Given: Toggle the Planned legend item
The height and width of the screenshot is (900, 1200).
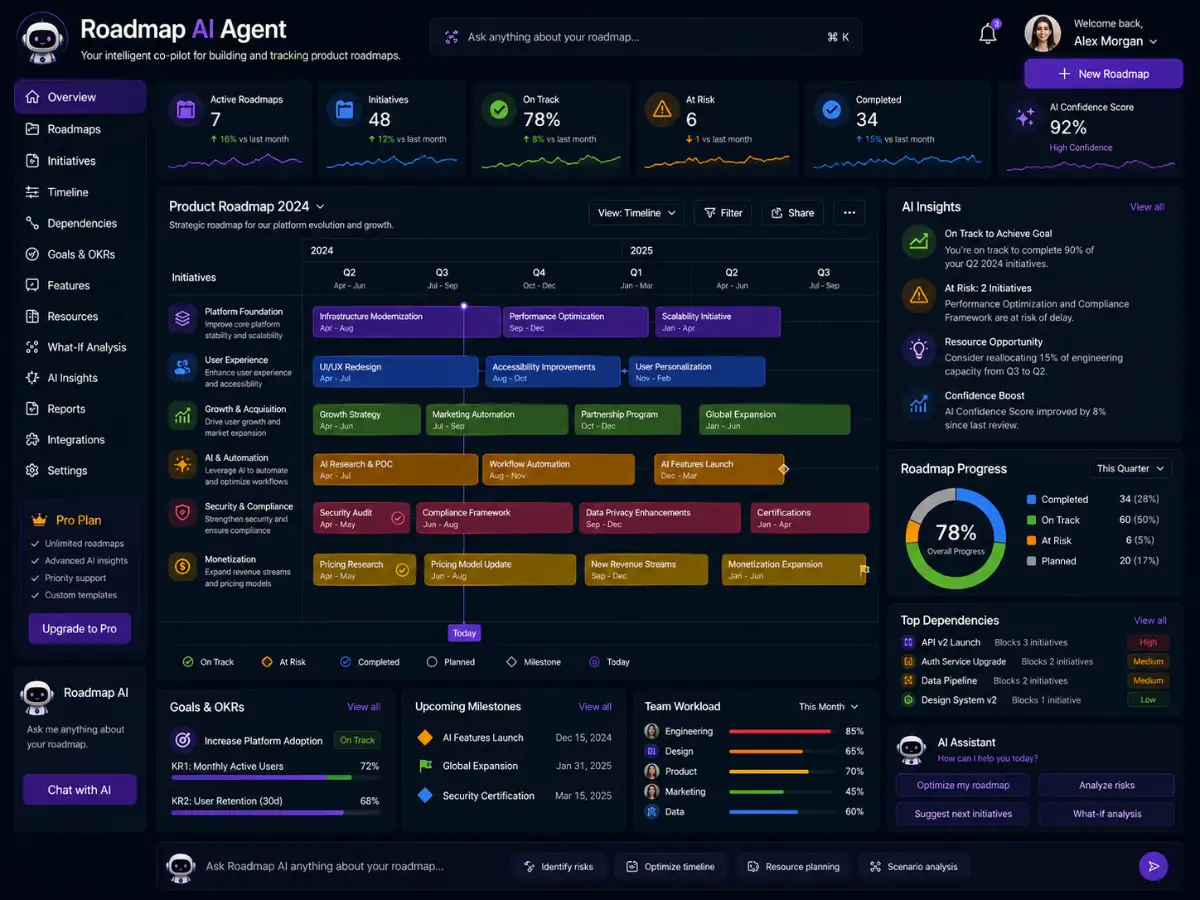Looking at the screenshot, I should pyautogui.click(x=451, y=662).
